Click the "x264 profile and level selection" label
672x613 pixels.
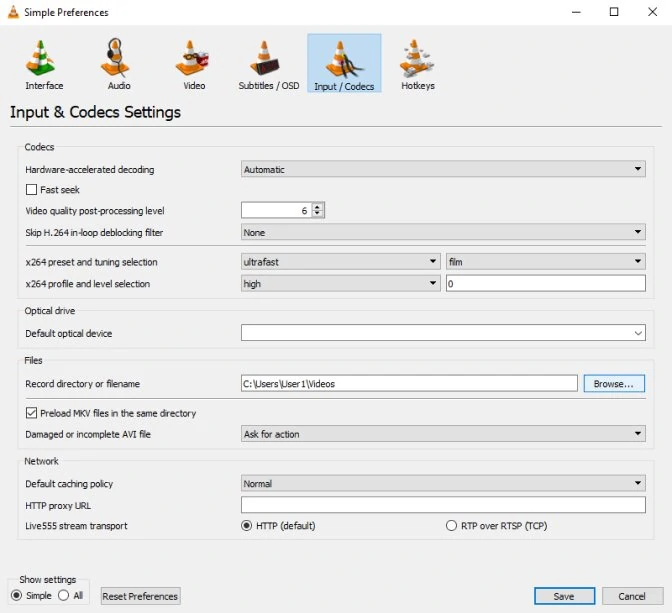87,284
